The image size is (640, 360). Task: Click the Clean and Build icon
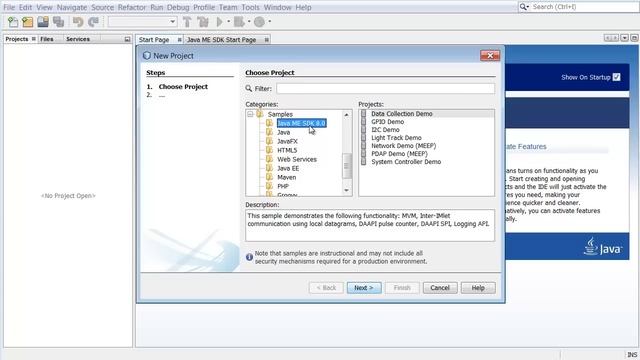(x=202, y=22)
